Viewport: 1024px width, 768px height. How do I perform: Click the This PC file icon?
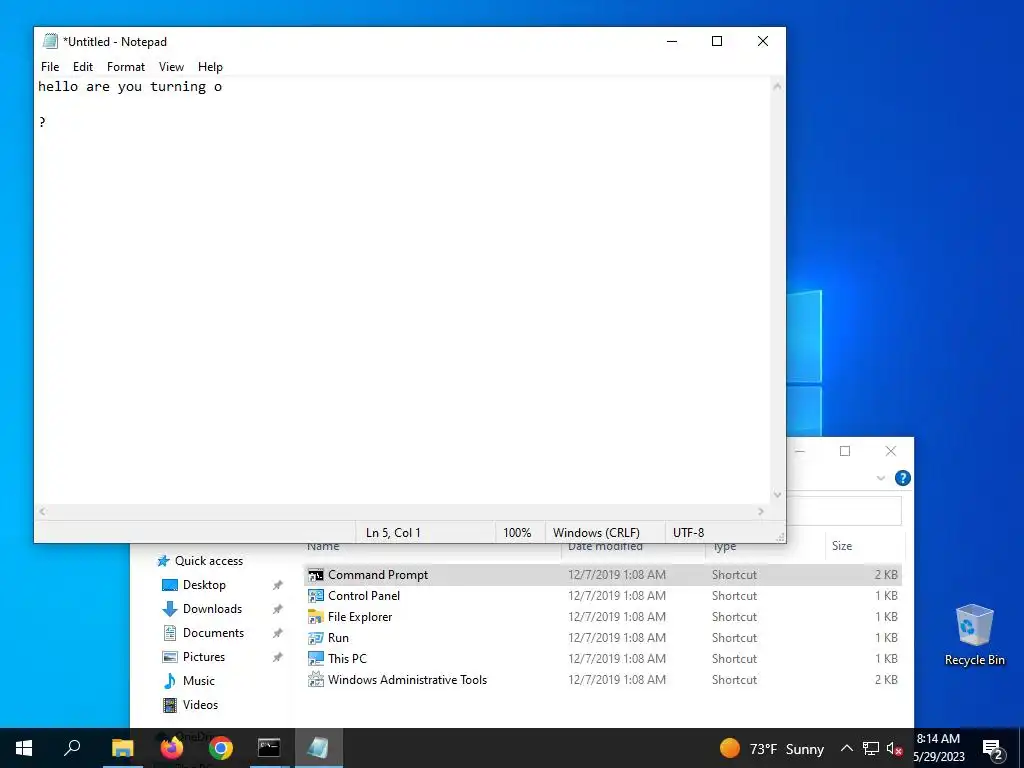coord(316,659)
